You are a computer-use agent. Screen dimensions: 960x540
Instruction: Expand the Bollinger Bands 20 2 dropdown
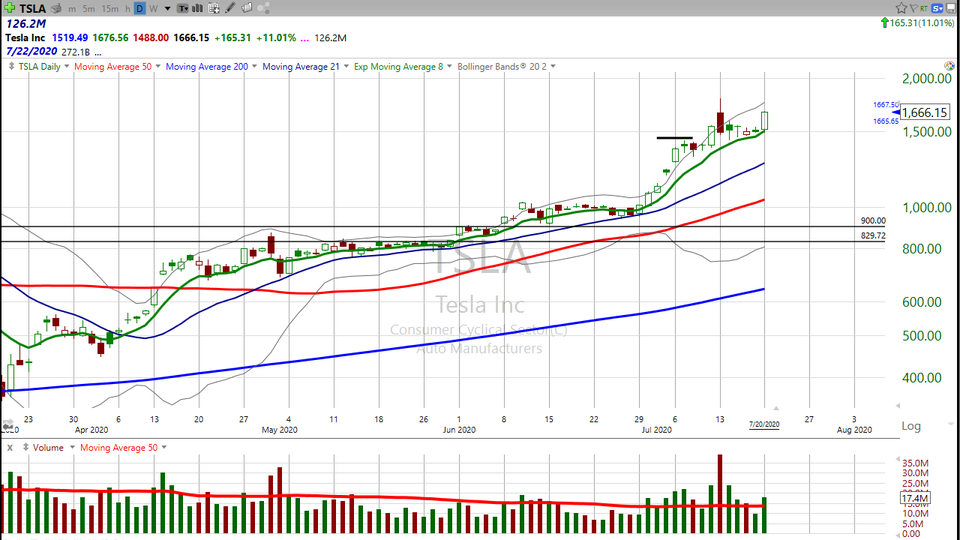click(554, 67)
